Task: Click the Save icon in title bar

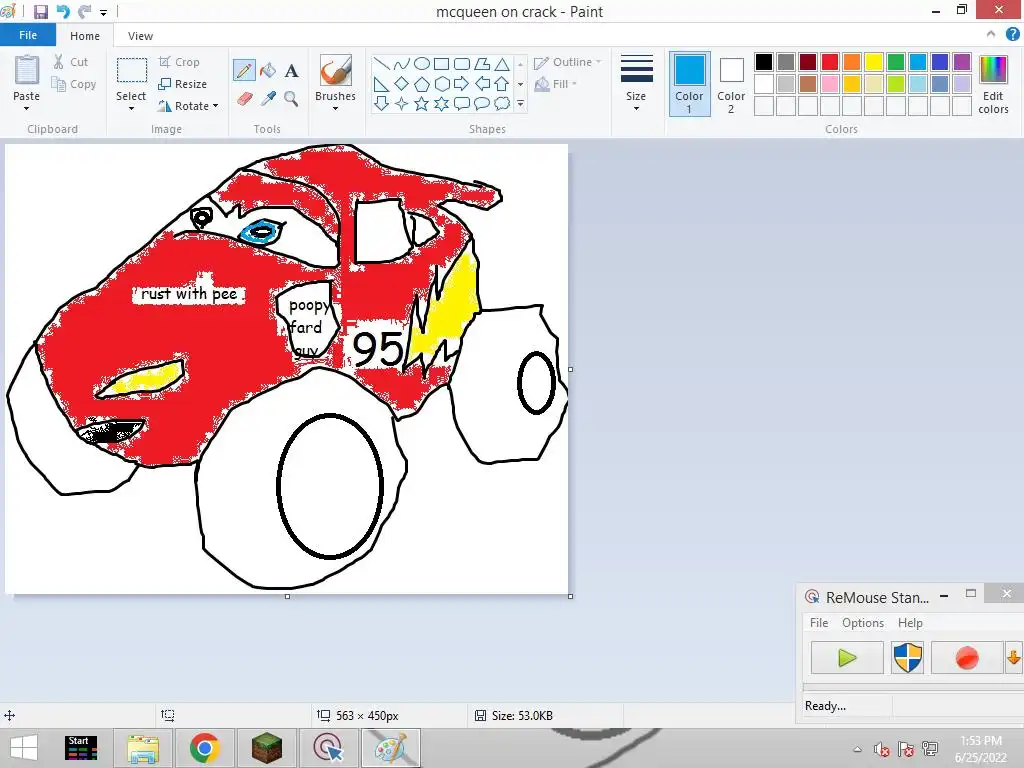Action: click(x=40, y=12)
